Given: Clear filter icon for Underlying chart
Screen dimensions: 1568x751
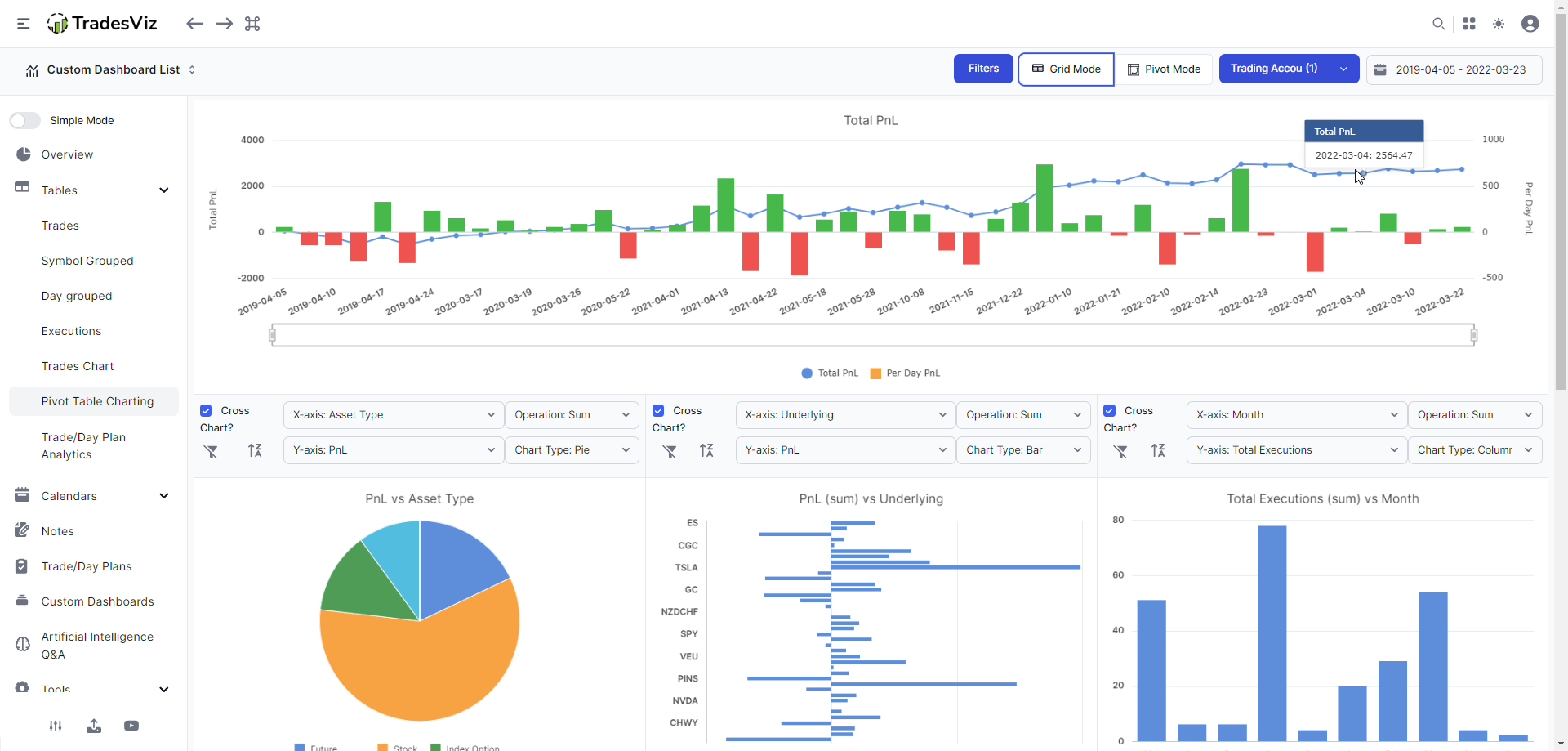Looking at the screenshot, I should pos(670,451).
